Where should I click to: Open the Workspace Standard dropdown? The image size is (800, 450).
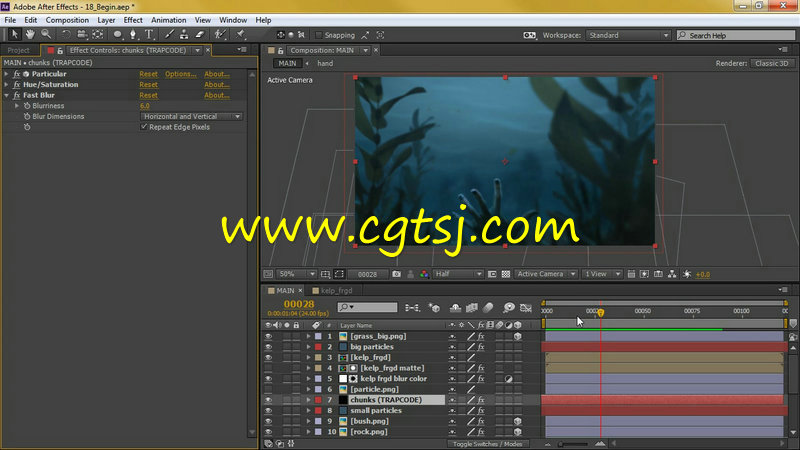pos(628,35)
